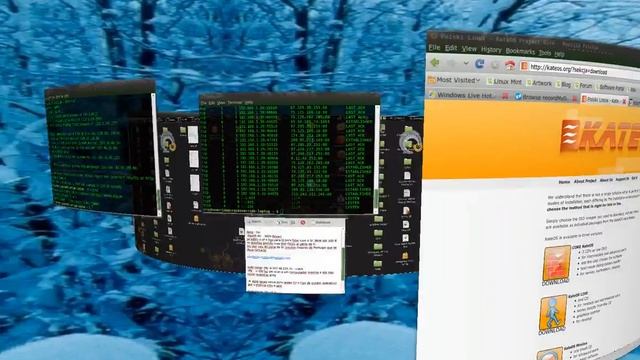The width and height of the screenshot is (640, 360).
Task: Open the Edit menu in Firefox
Action: point(451,48)
